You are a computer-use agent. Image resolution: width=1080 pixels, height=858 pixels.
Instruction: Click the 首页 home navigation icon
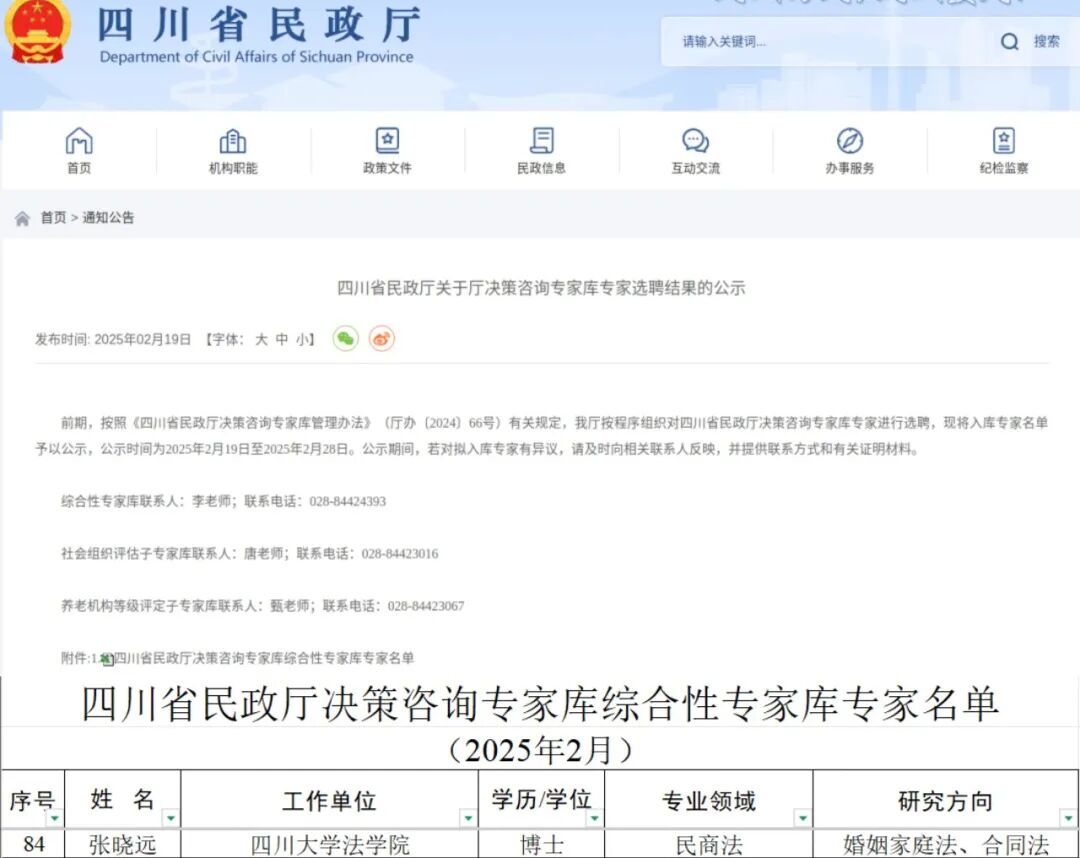[80, 140]
